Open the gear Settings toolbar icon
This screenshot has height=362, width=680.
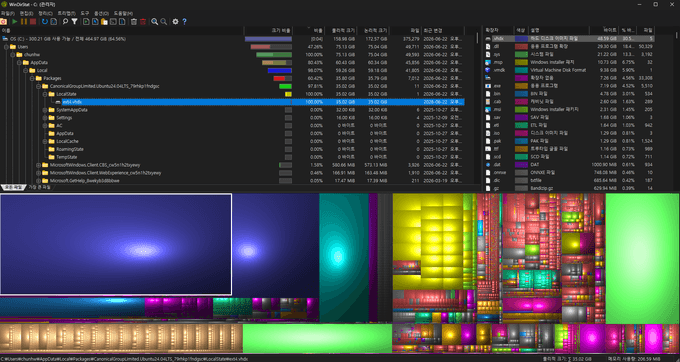click(175, 21)
